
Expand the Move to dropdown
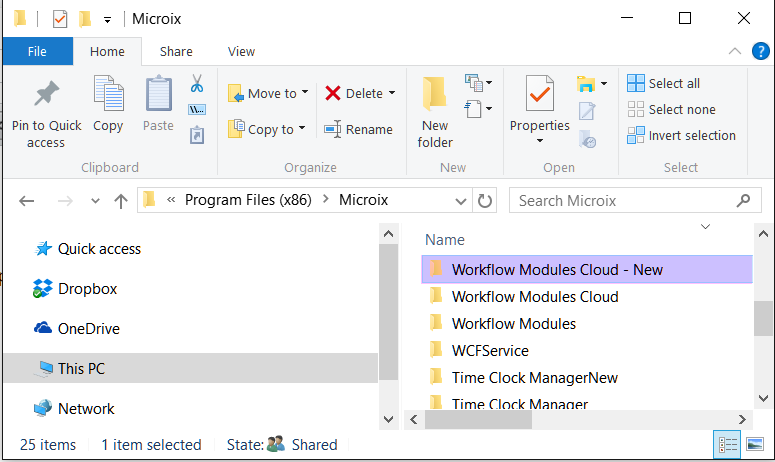click(x=304, y=94)
